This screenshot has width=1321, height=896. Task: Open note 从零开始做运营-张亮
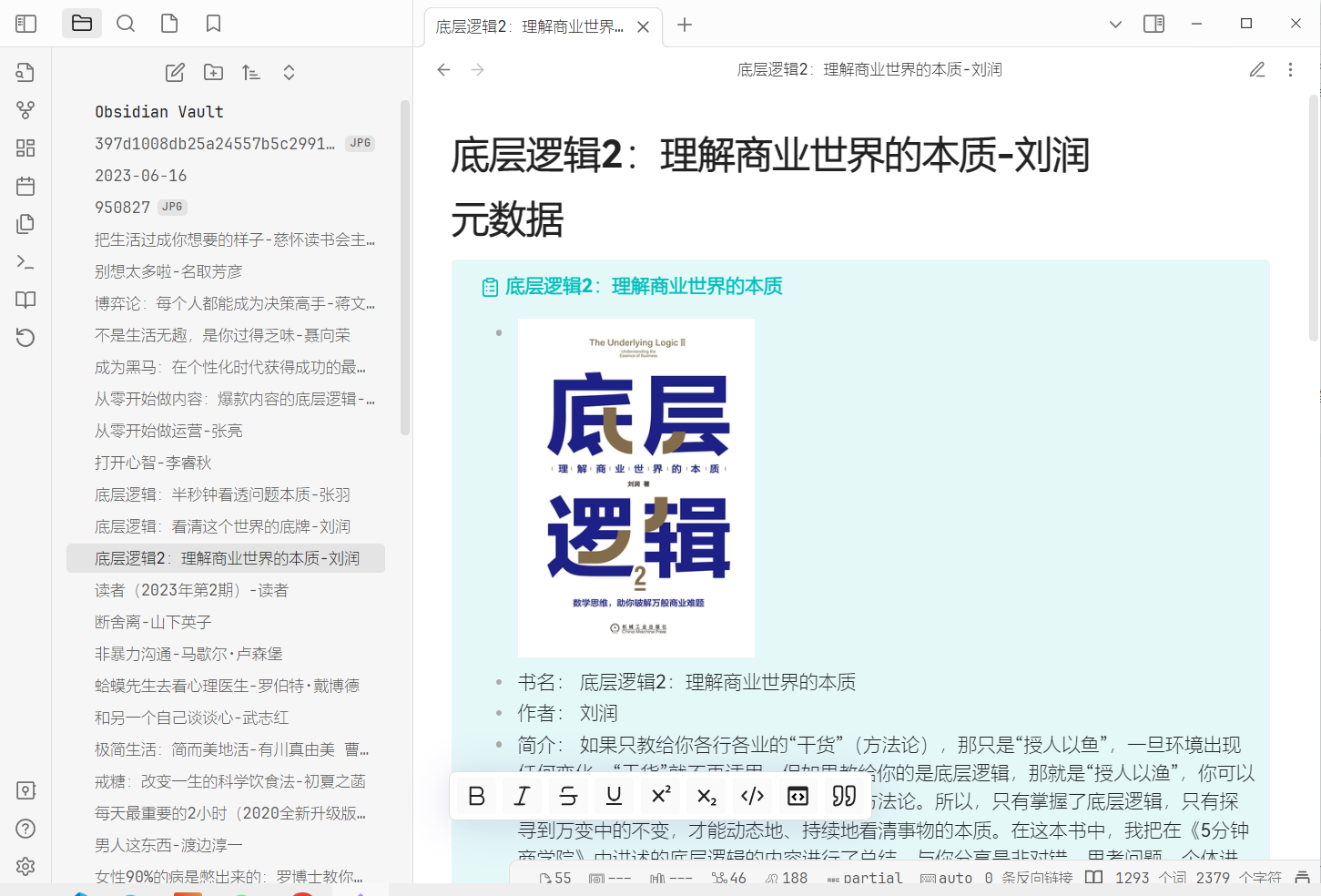(x=168, y=431)
